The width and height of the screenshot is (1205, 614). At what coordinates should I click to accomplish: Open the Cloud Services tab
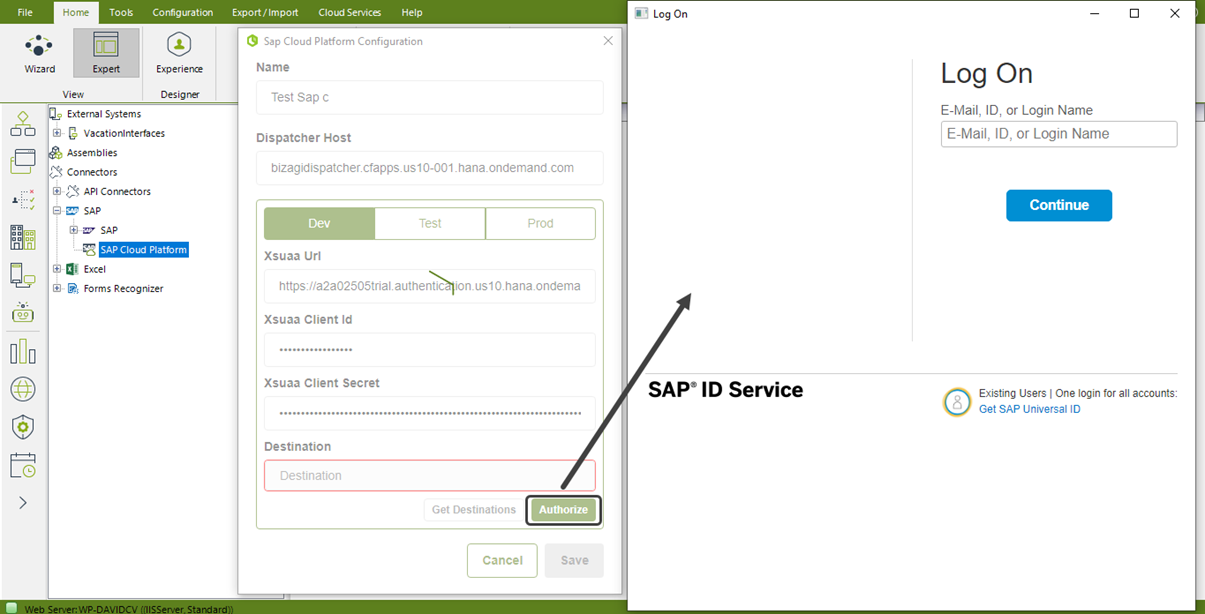349,12
